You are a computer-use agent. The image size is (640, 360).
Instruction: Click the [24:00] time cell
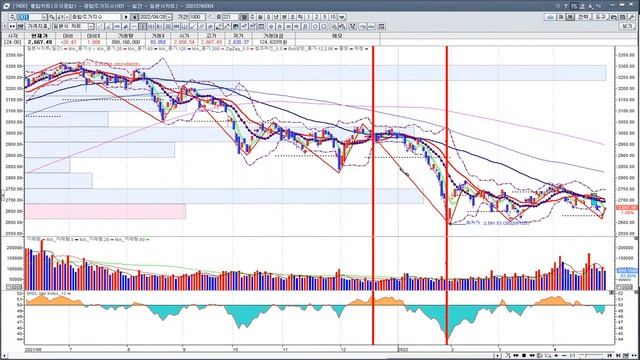click(12, 42)
